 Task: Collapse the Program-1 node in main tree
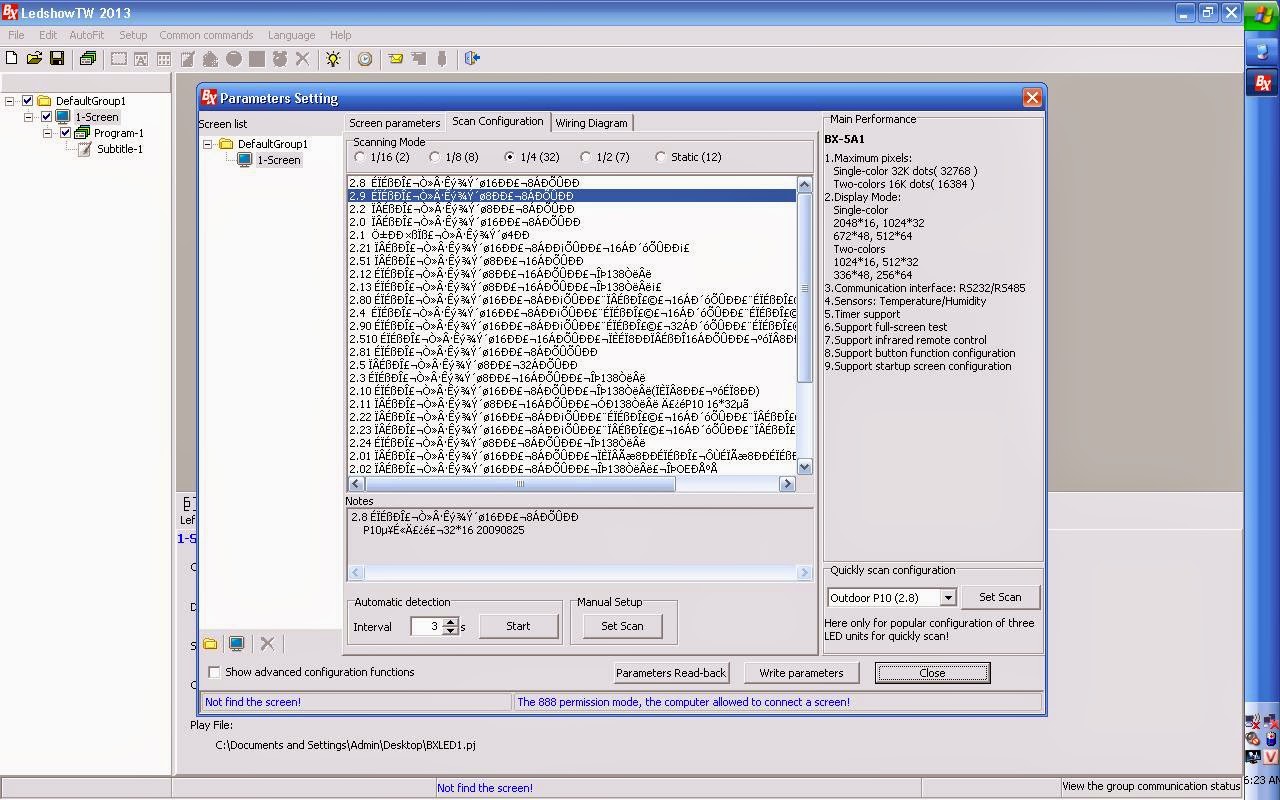point(47,133)
